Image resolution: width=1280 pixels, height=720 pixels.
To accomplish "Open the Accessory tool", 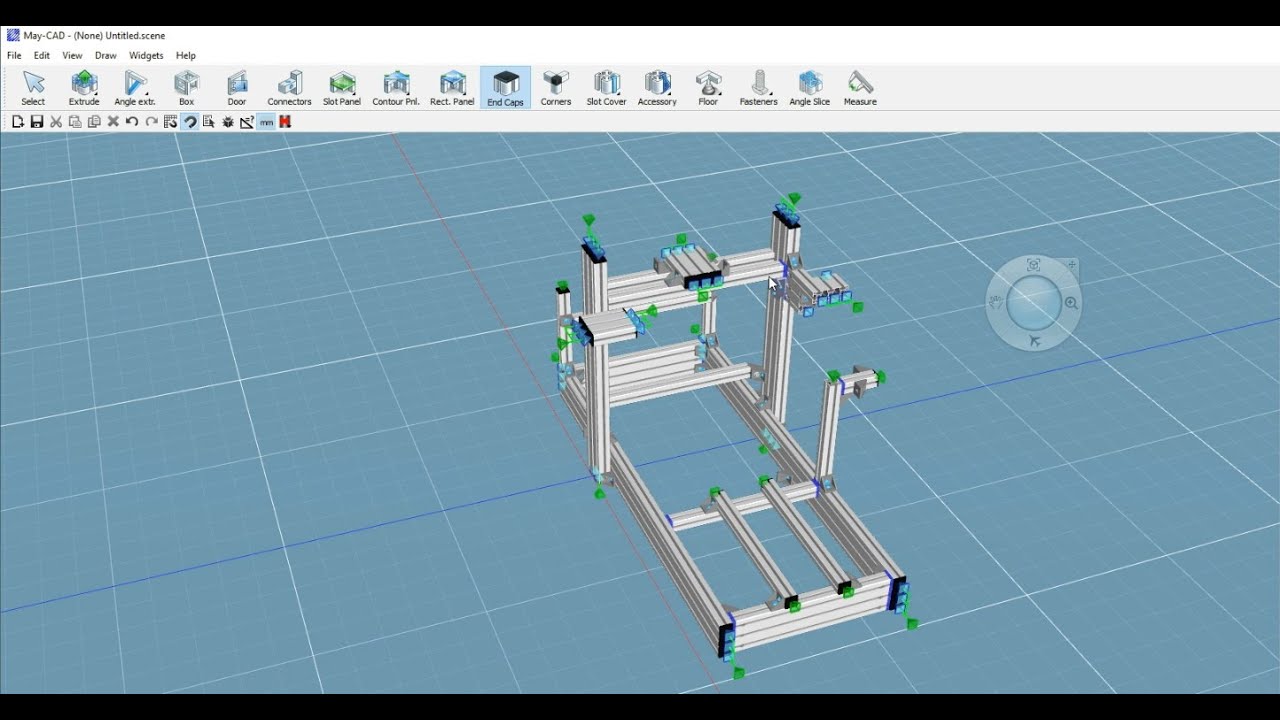I will tap(657, 88).
